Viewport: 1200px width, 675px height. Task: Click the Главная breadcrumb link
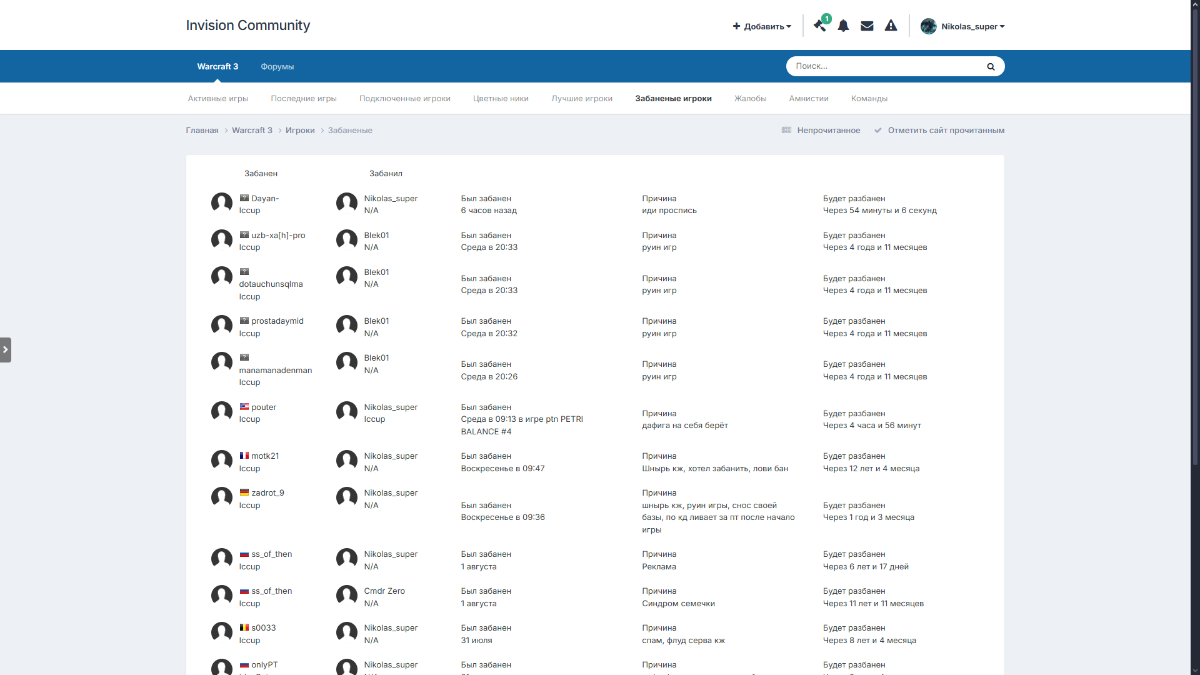point(202,131)
